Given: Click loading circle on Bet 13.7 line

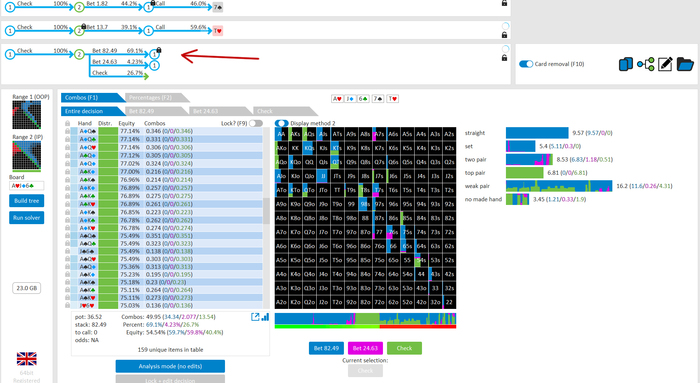Looking at the screenshot, I should [x=505, y=26].
